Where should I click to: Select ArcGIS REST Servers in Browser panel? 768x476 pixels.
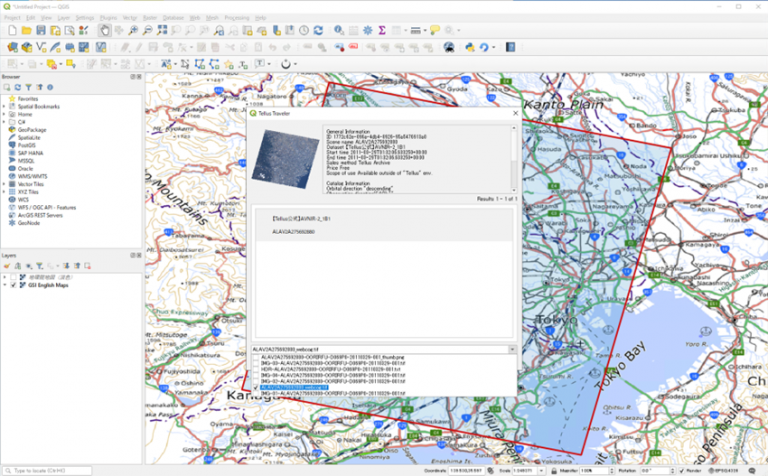pos(40,215)
